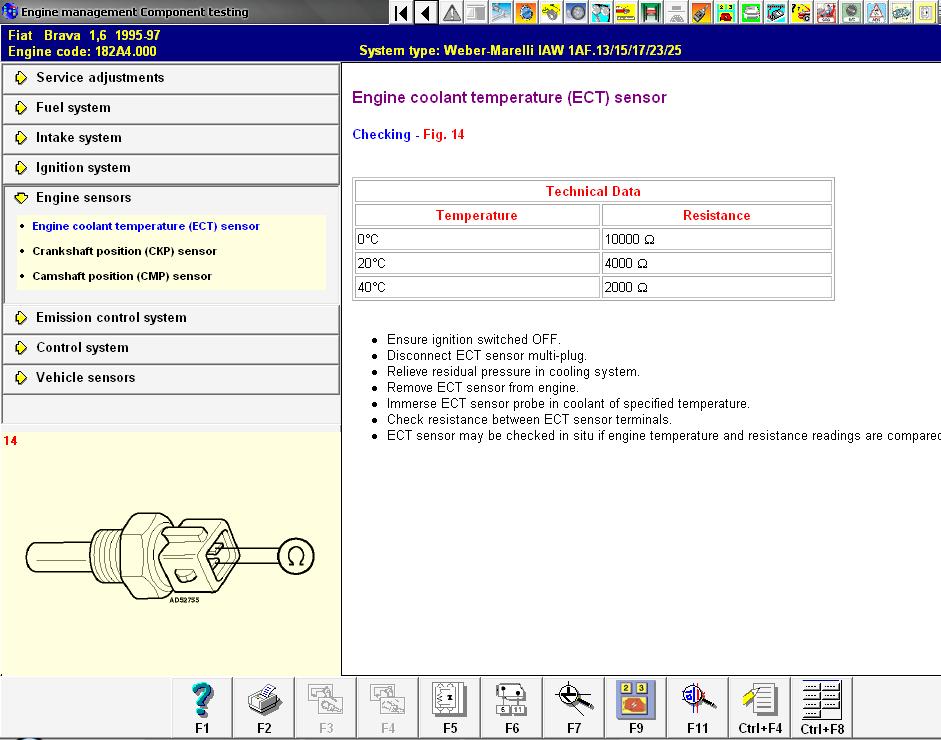Print the page with the F2 printer button
Screen dimensions: 941x740
click(x=264, y=707)
